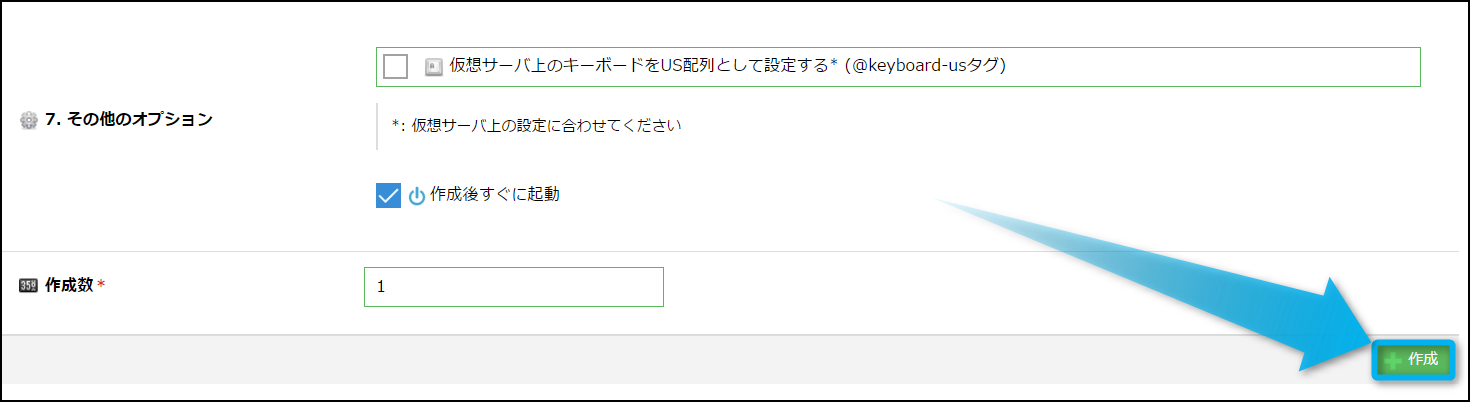Click the gear icon for その他のオプション
The width and height of the screenshot is (1470, 402).
(x=28, y=120)
